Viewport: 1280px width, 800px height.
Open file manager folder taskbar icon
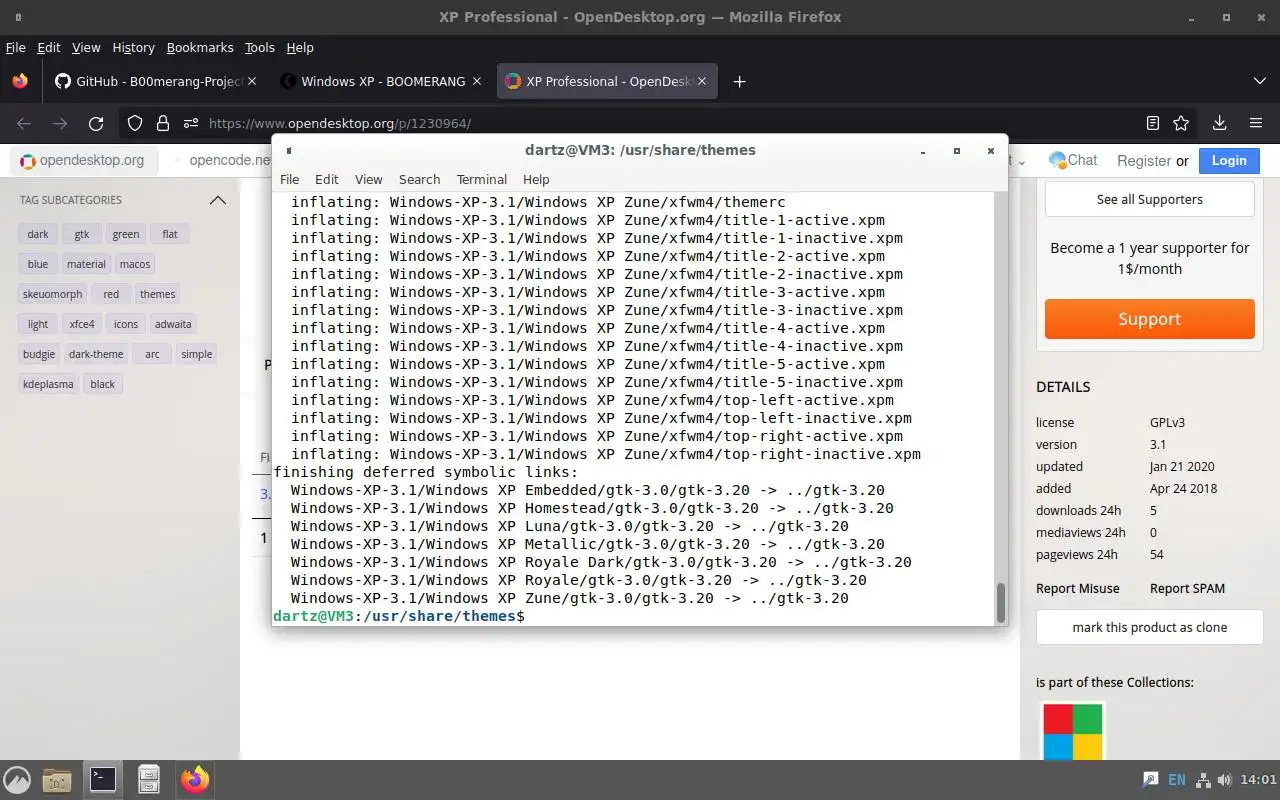(57, 779)
